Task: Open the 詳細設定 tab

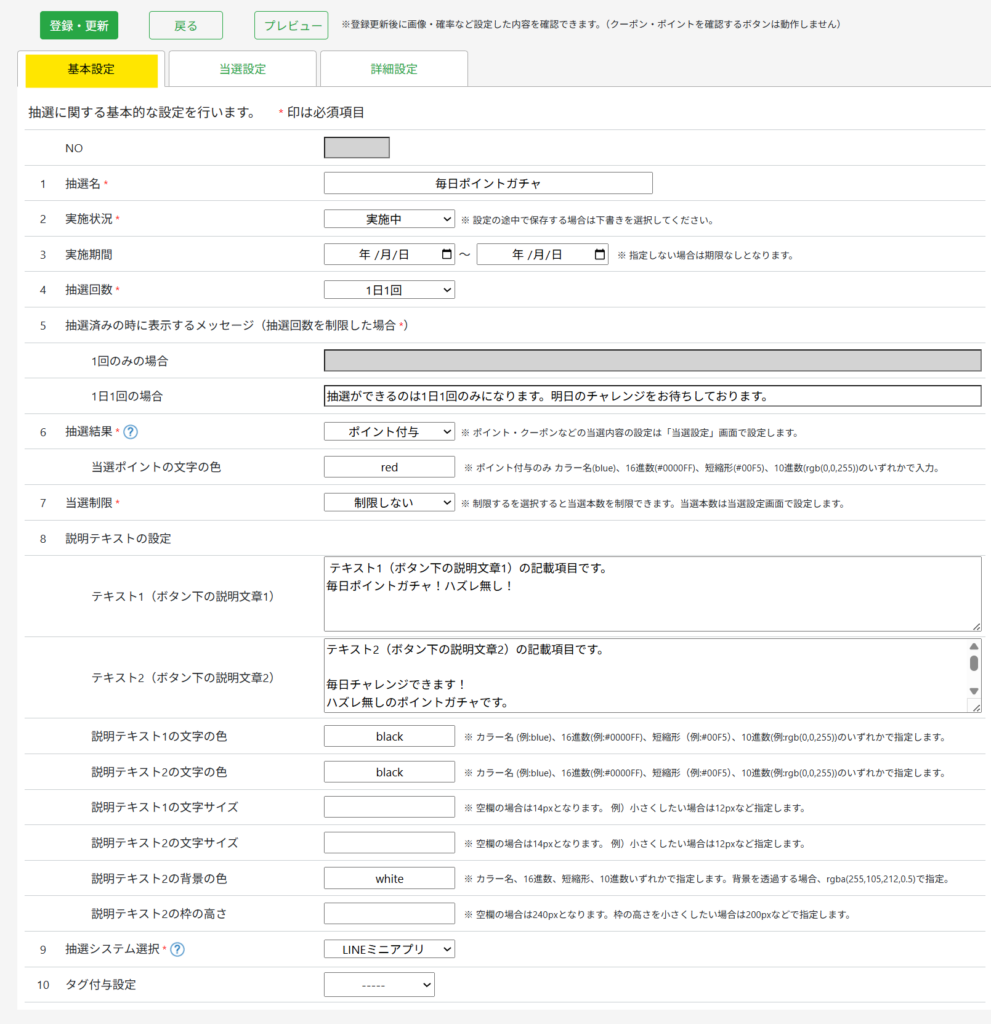Action: point(394,69)
